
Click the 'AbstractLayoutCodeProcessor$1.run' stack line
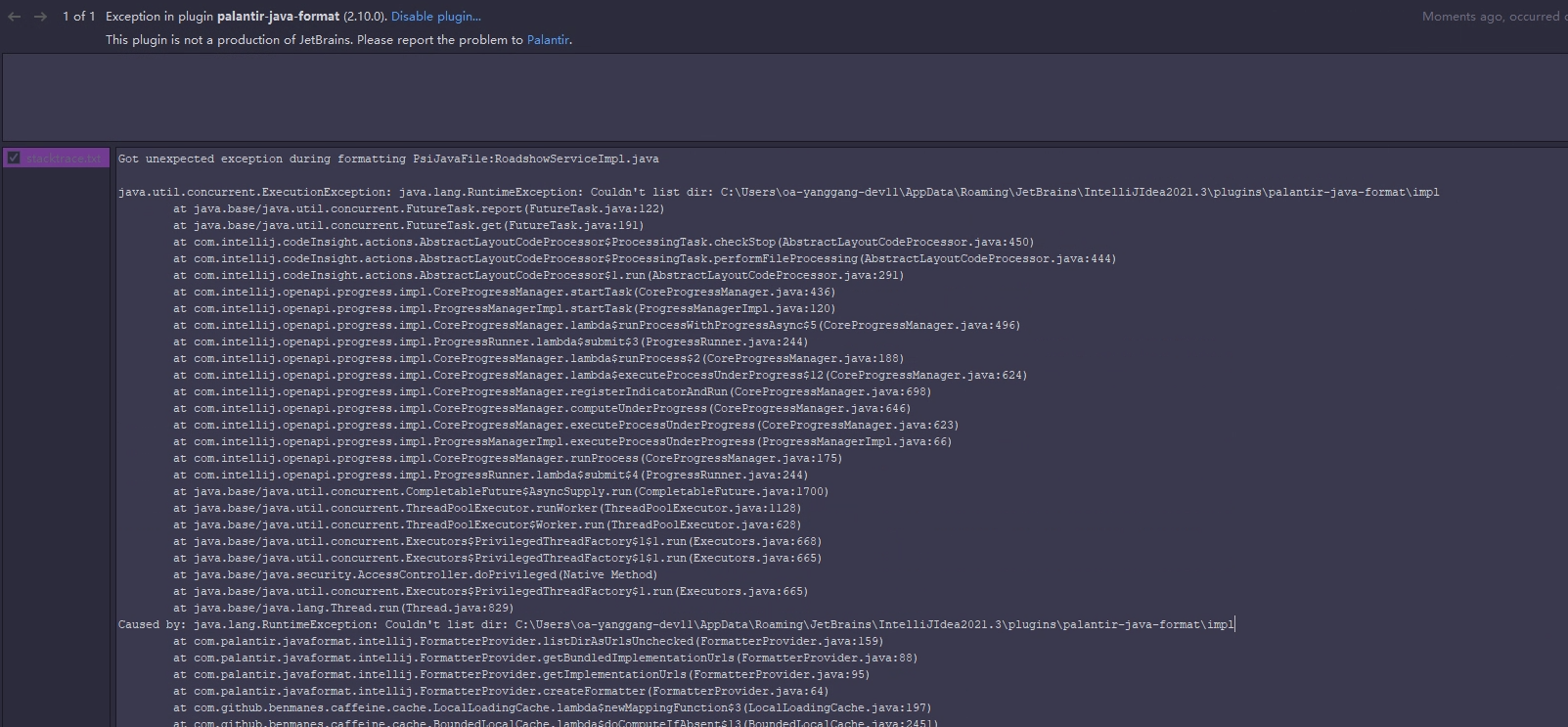click(539, 275)
